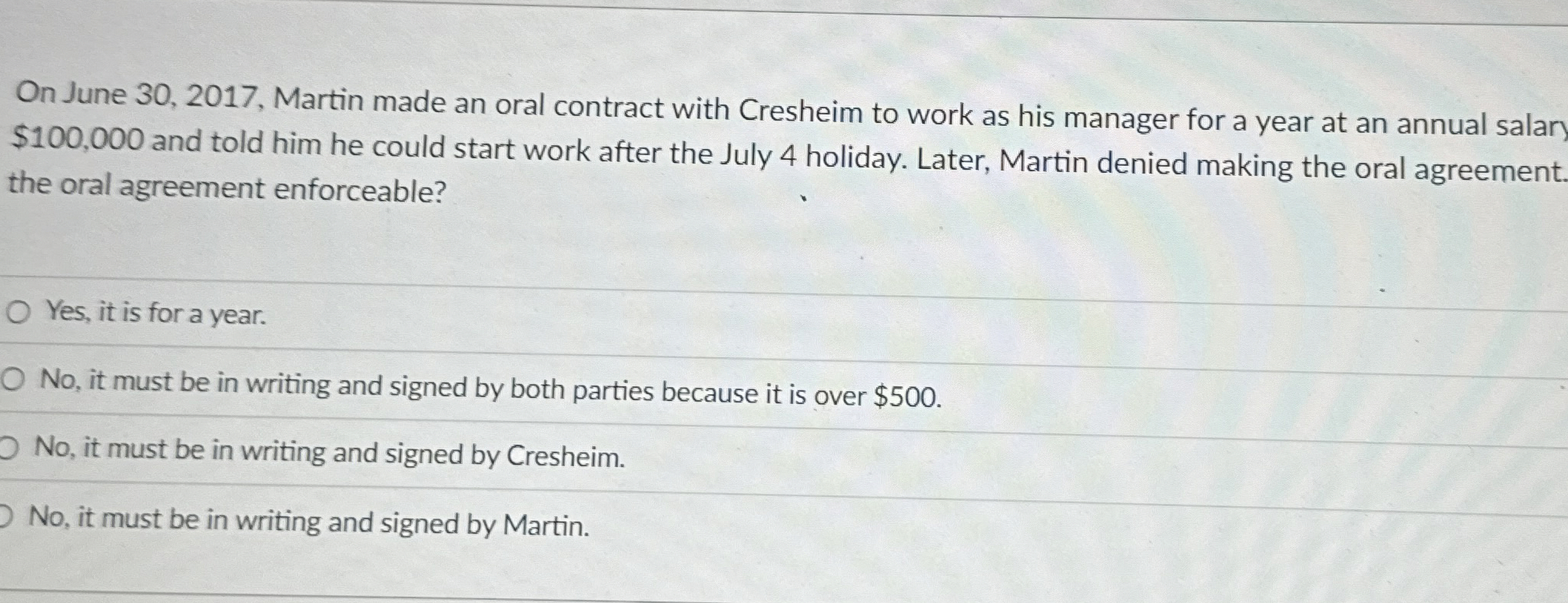
Task: Click the $500 mention in the second option
Action: (x=907, y=395)
